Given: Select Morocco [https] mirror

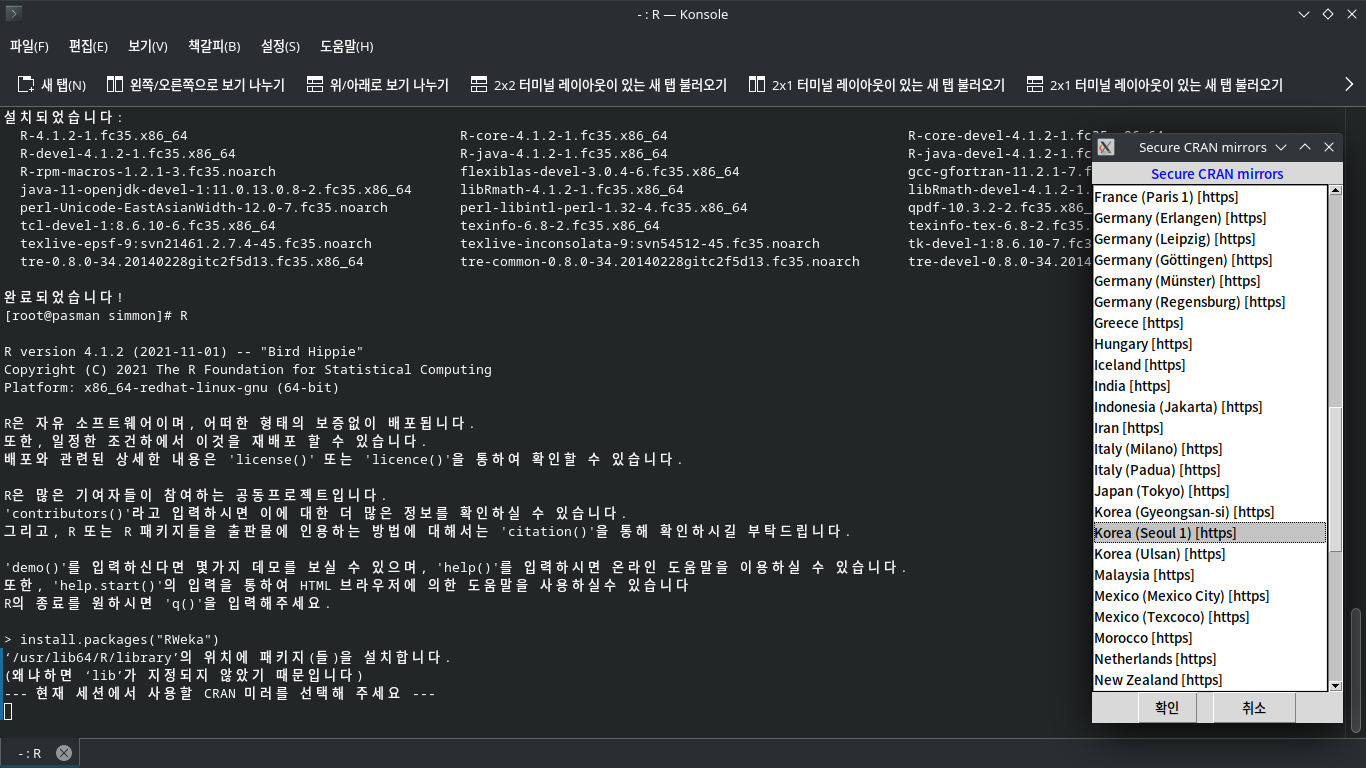Looking at the screenshot, I should point(1210,638).
